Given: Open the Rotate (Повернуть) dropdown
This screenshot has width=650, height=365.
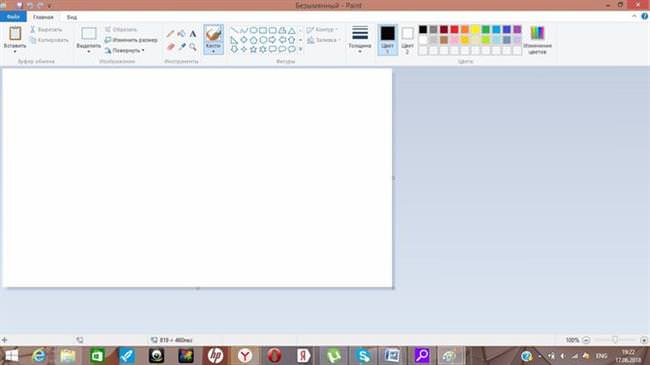Looking at the screenshot, I should click(x=125, y=51).
